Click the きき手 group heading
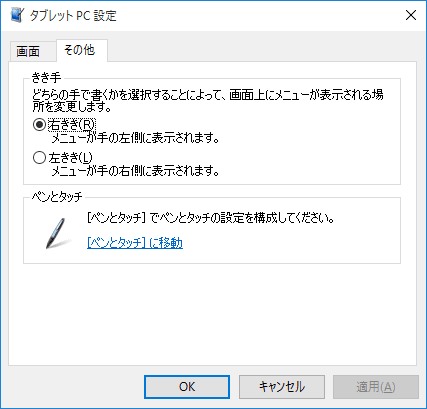 coord(46,78)
